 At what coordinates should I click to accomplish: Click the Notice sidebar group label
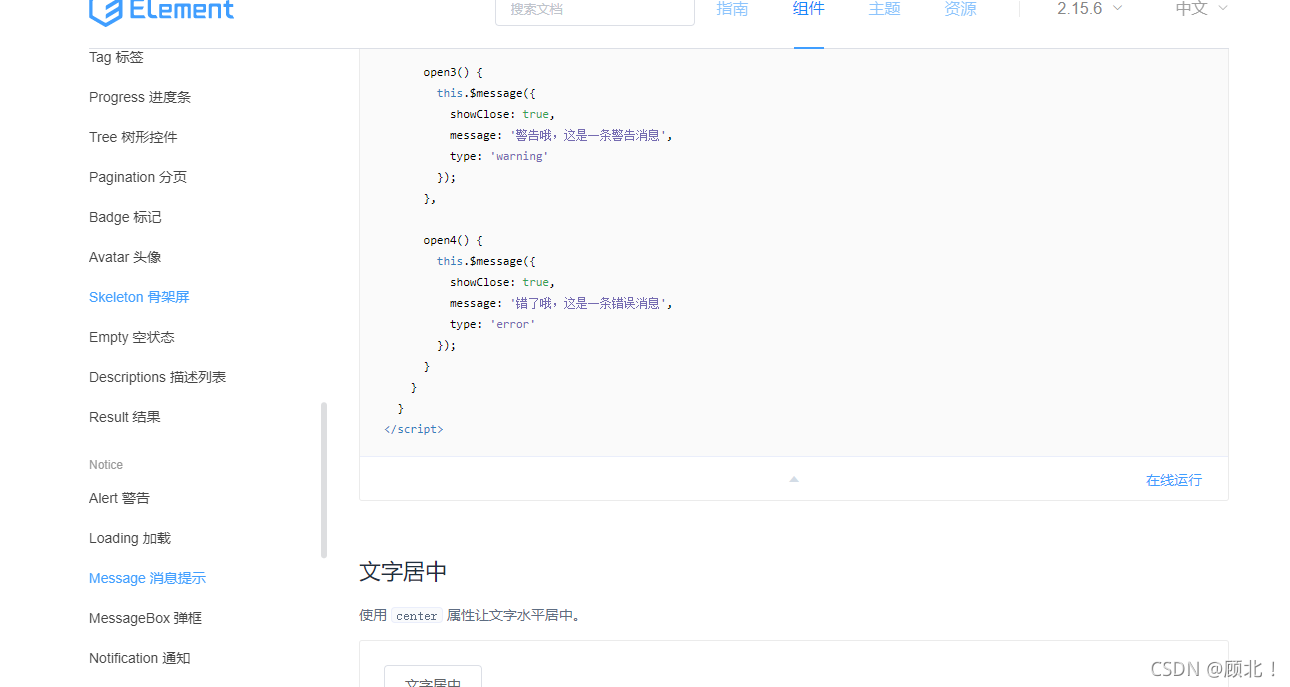(x=106, y=465)
